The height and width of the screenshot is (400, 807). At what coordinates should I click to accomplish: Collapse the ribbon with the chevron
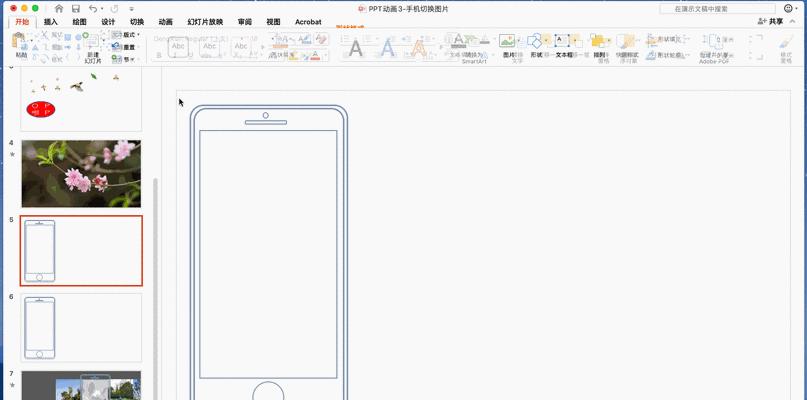point(794,21)
